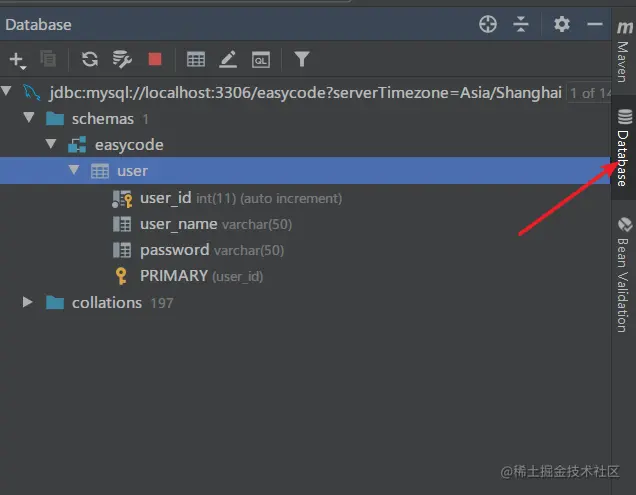Select the user_name column

click(x=305, y=224)
